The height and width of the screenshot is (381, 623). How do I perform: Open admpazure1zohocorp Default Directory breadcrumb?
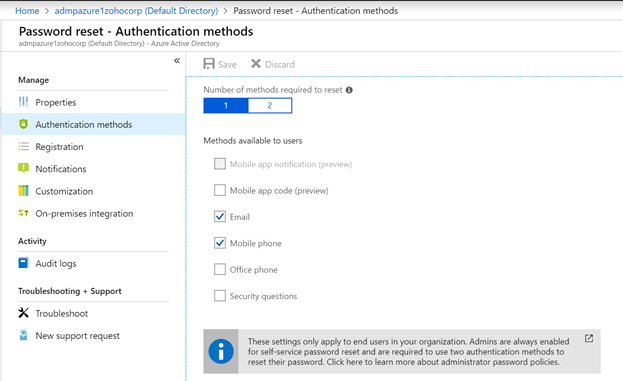point(136,11)
